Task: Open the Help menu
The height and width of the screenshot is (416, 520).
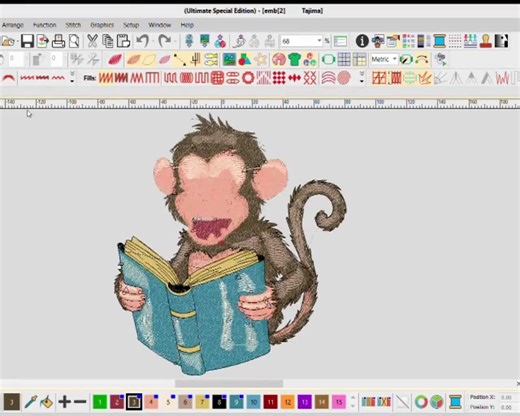Action: click(187, 25)
